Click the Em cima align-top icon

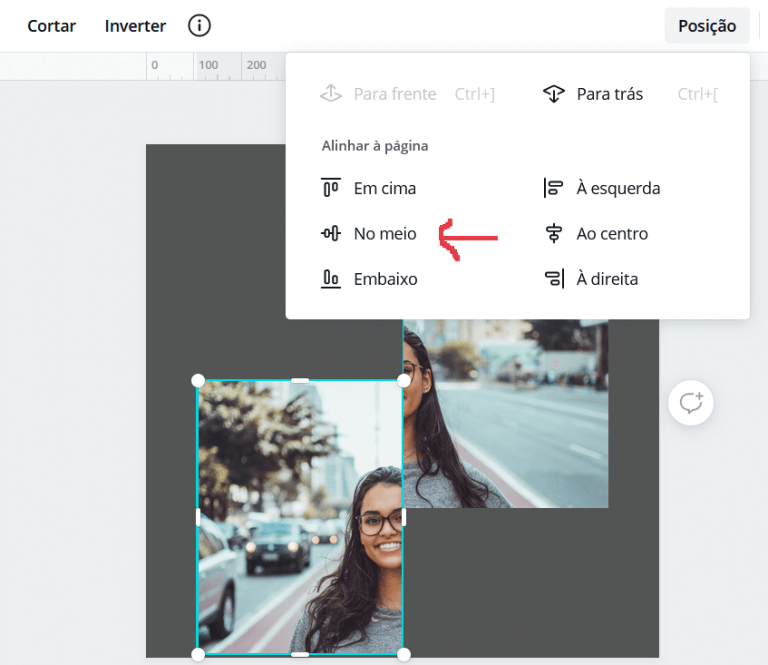pyautogui.click(x=331, y=188)
